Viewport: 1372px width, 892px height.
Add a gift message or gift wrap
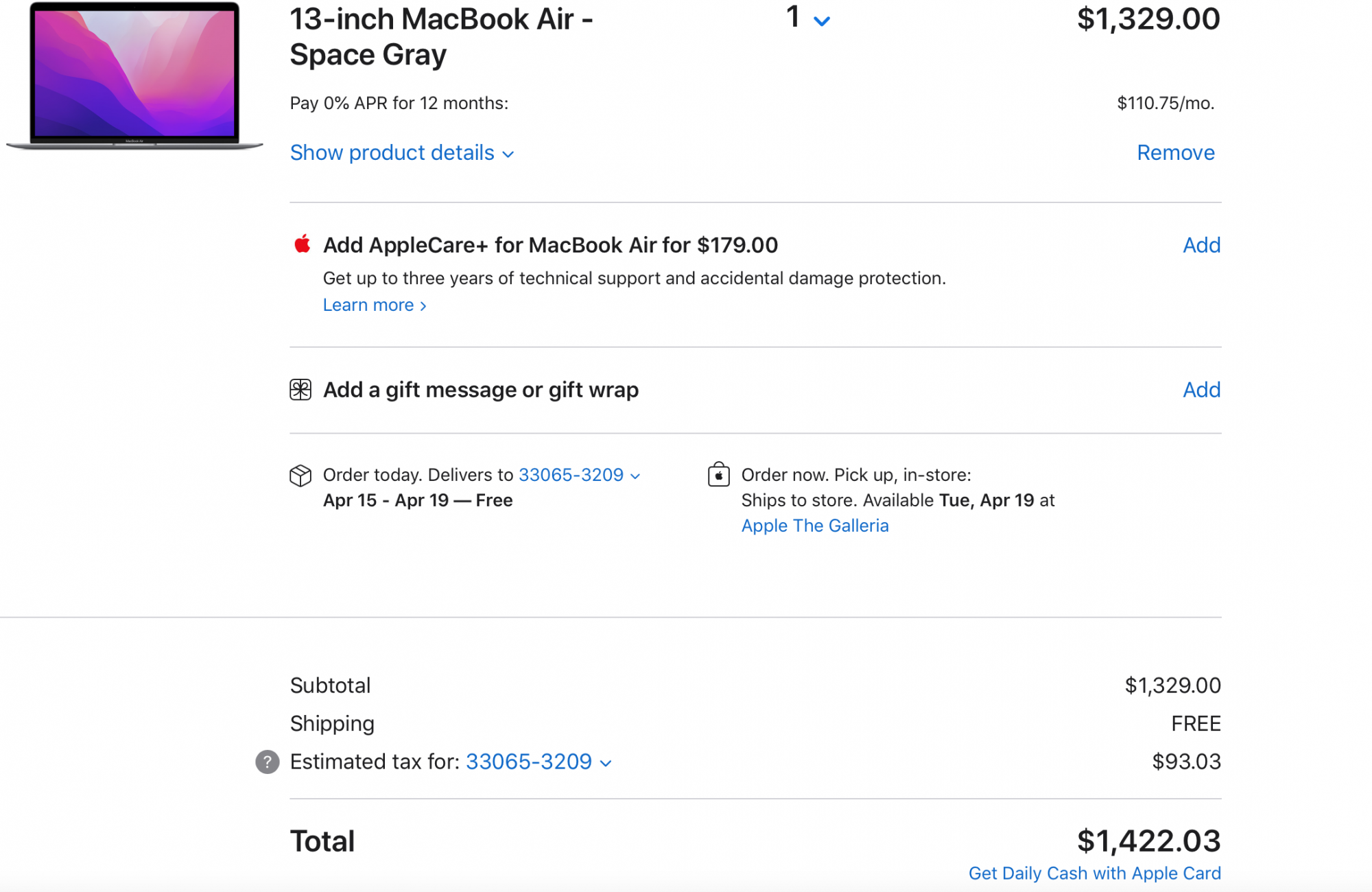[x=1201, y=390]
